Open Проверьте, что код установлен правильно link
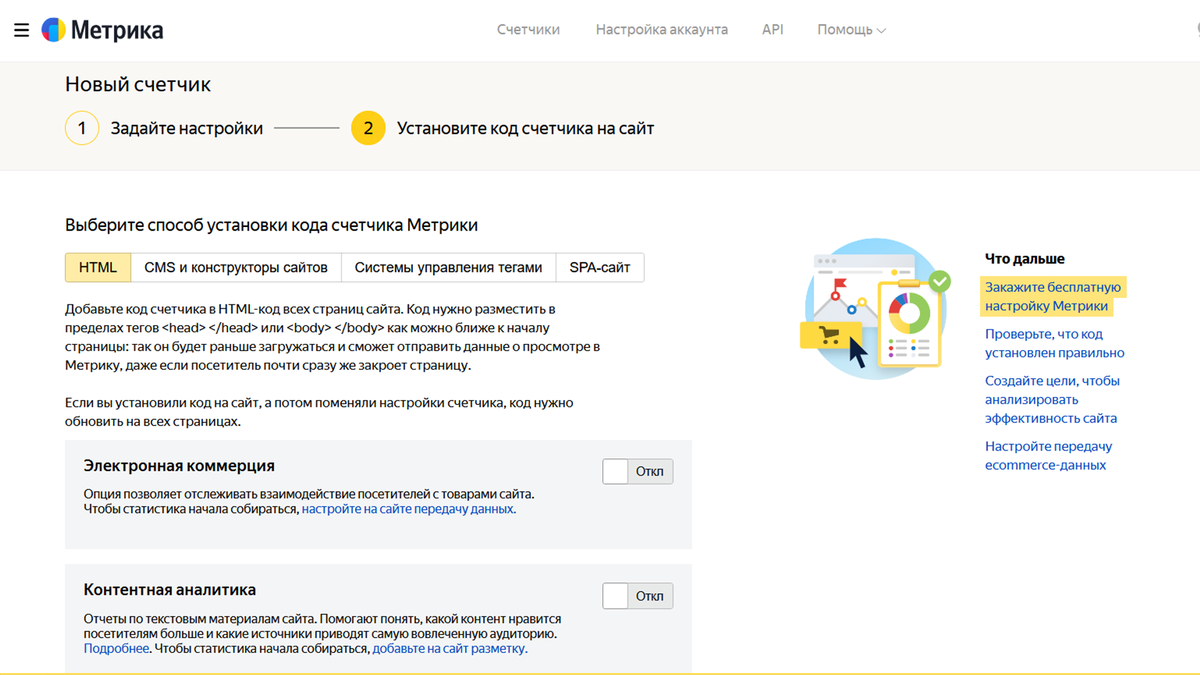The height and width of the screenshot is (675, 1200). [1054, 343]
